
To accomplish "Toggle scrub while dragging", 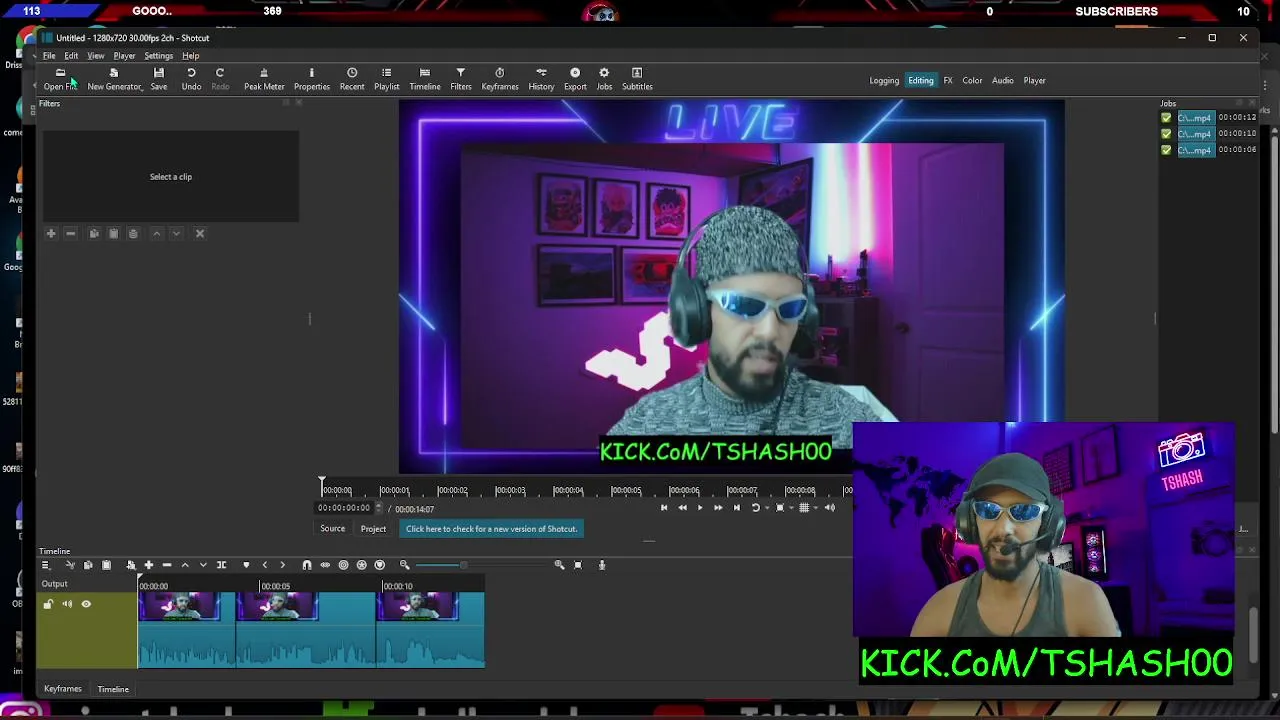I will pos(325,565).
